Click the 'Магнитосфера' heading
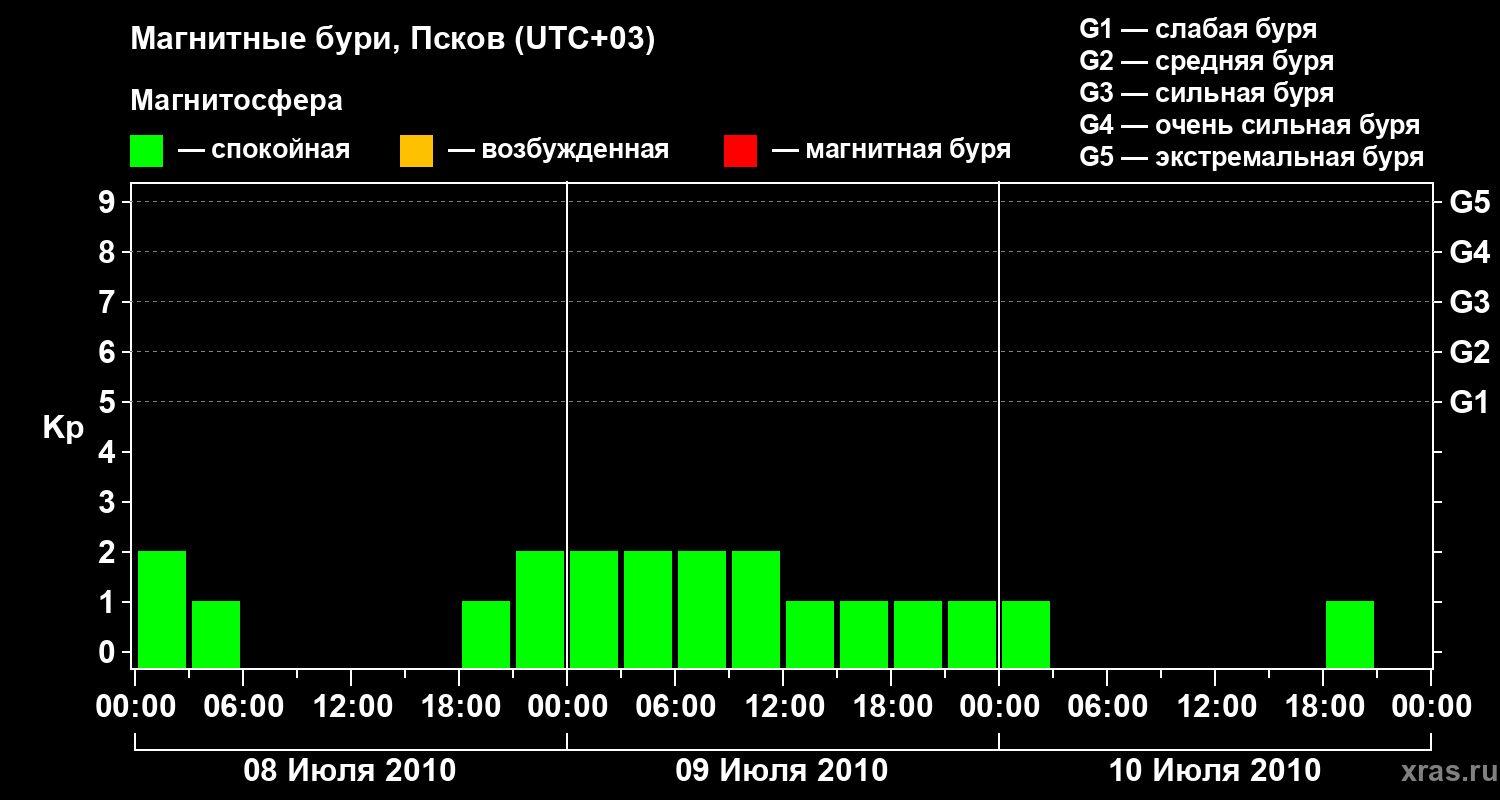This screenshot has width=1500, height=800. coord(237,101)
